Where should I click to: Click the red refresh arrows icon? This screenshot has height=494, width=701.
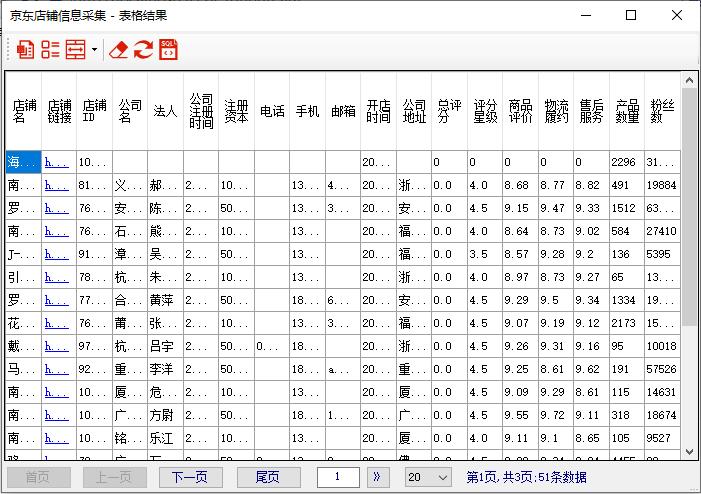point(143,50)
